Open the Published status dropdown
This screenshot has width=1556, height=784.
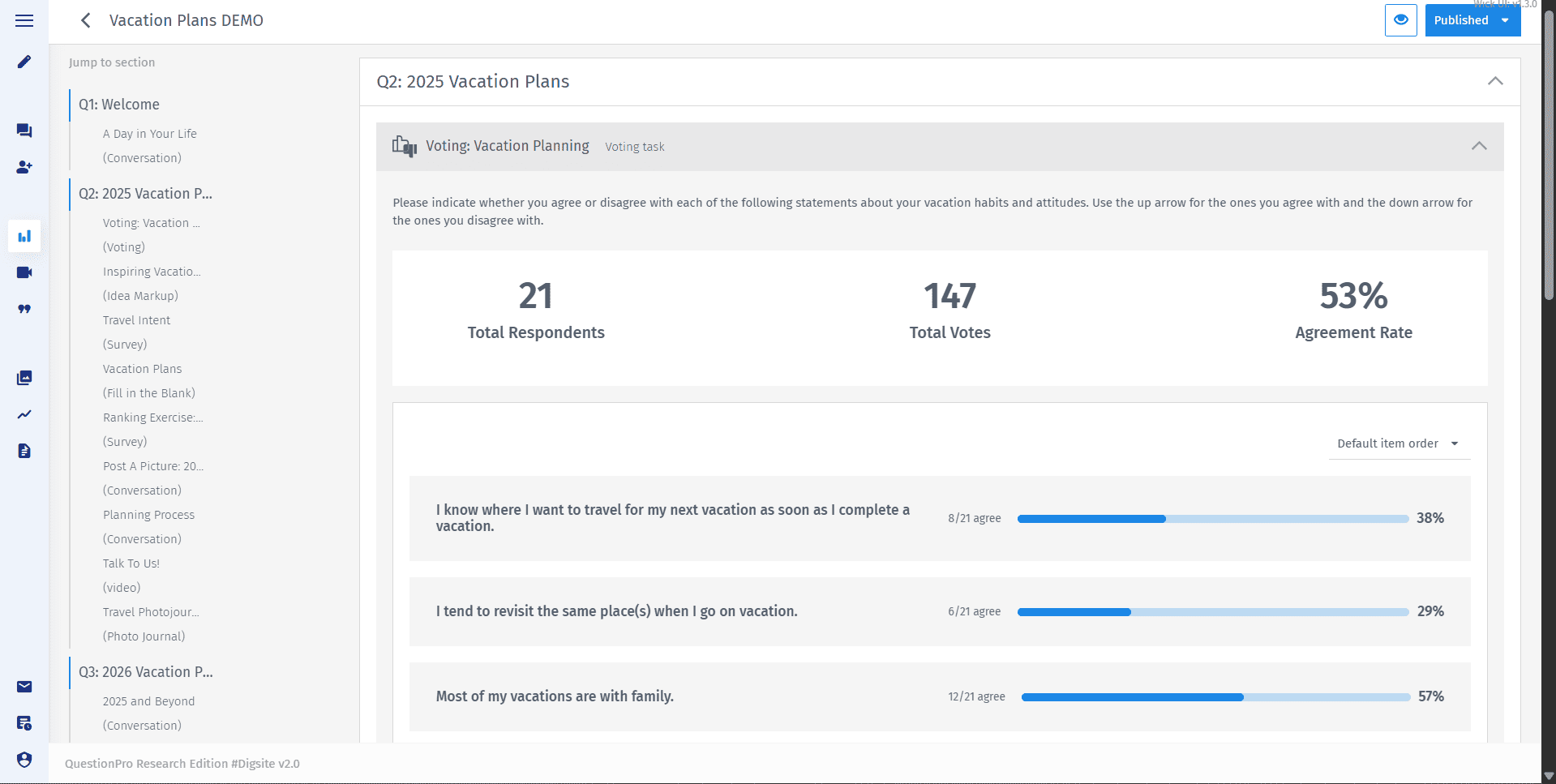(1506, 19)
